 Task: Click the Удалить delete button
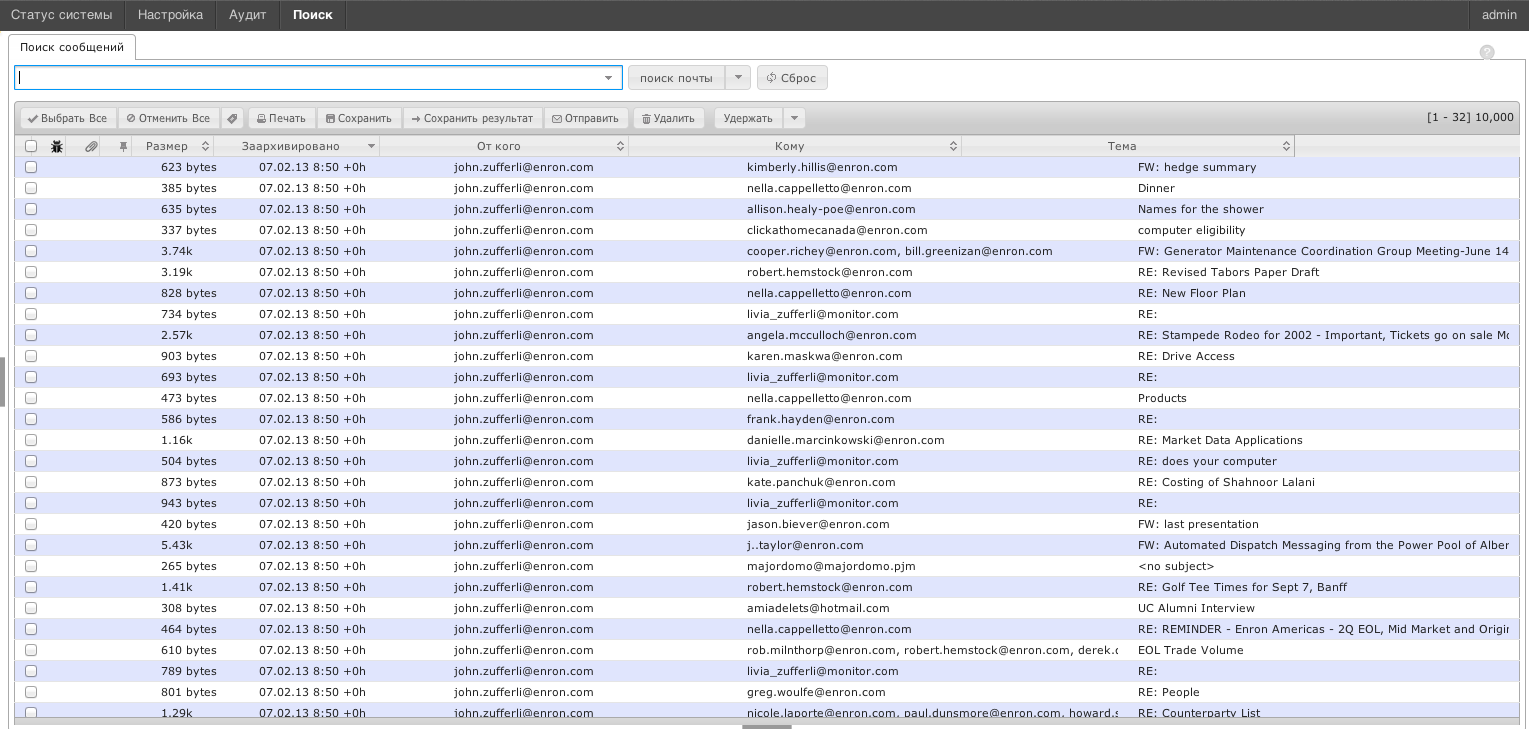click(668, 118)
